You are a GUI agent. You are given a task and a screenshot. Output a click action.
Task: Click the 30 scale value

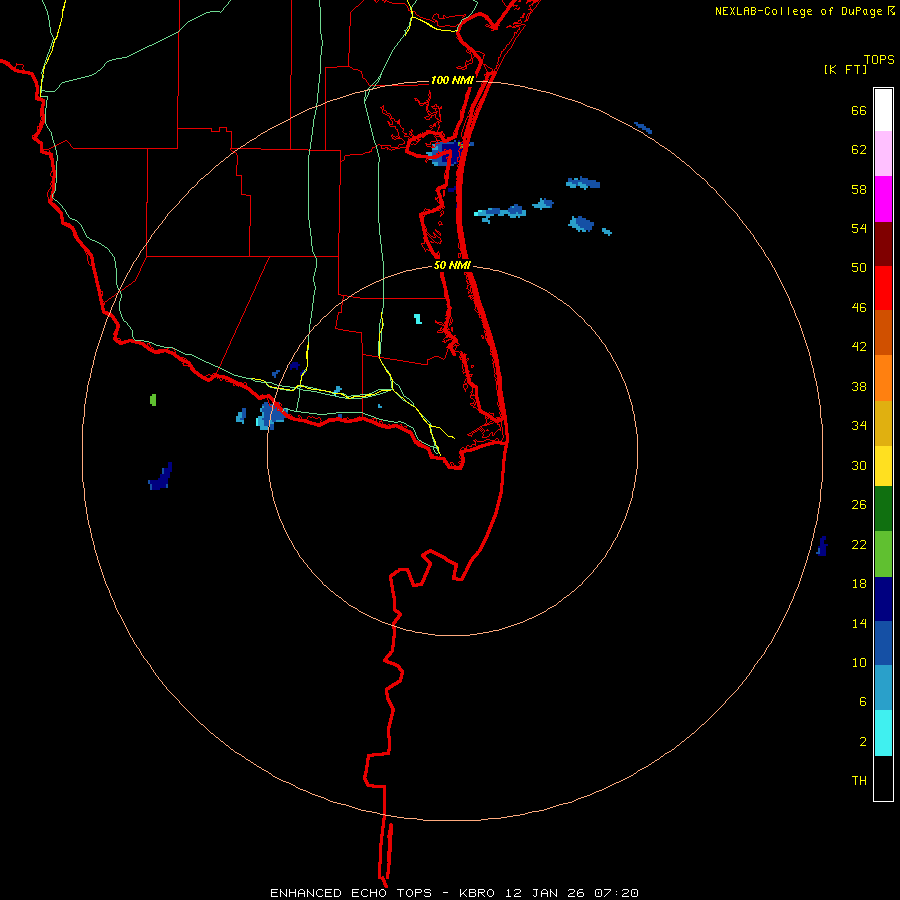click(859, 465)
